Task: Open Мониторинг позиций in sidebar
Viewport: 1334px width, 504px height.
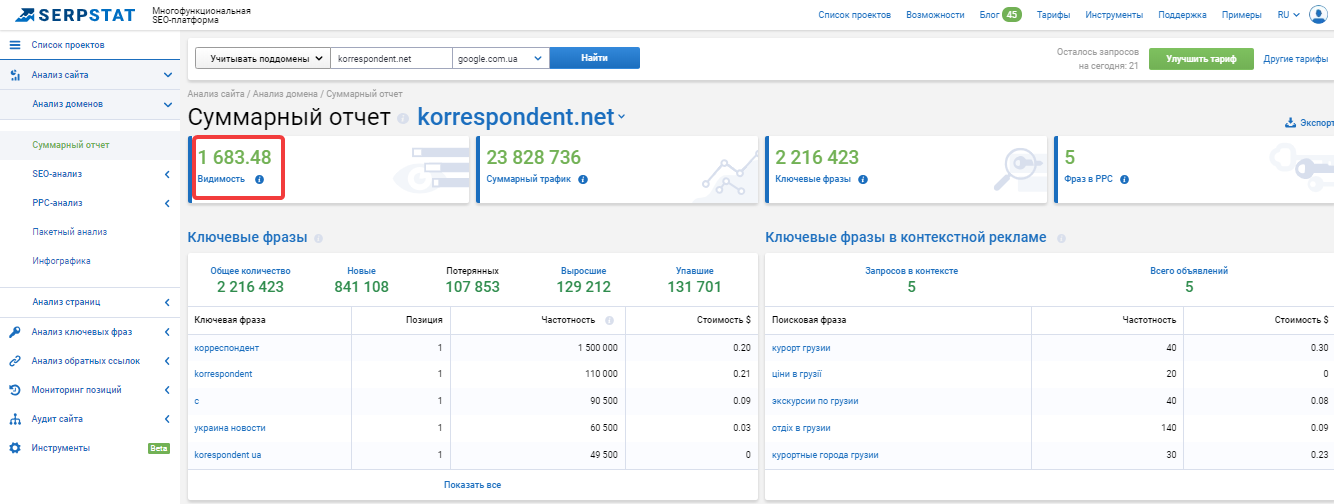Action: tap(76, 390)
